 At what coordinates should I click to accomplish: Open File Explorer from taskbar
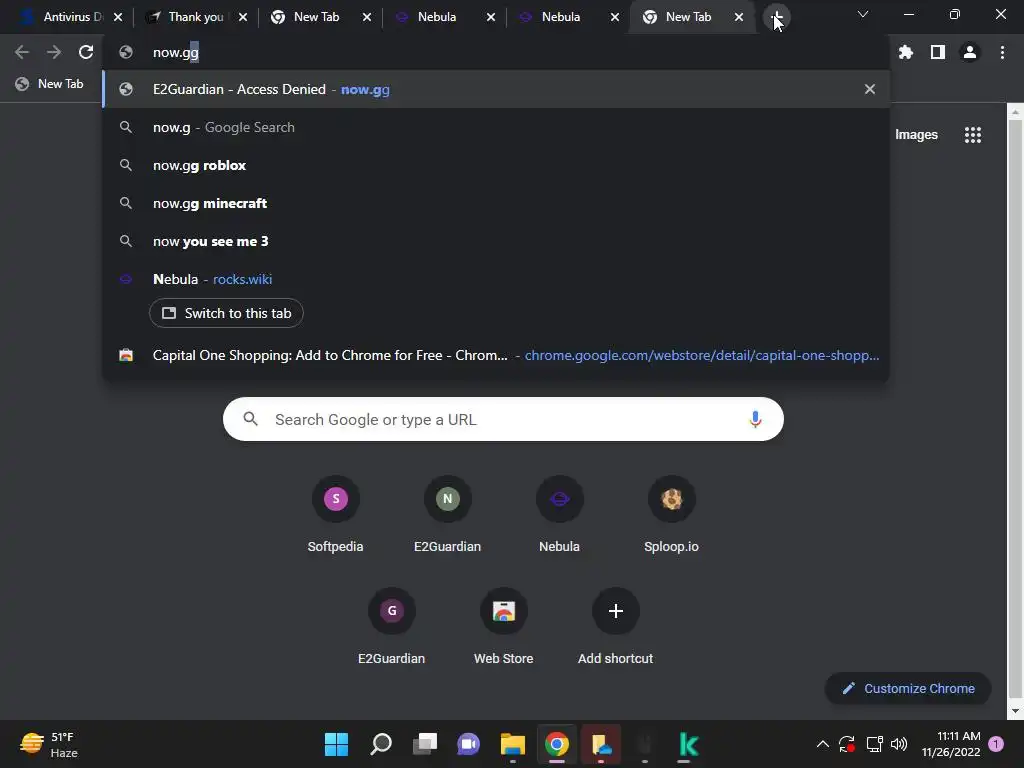coord(513,744)
